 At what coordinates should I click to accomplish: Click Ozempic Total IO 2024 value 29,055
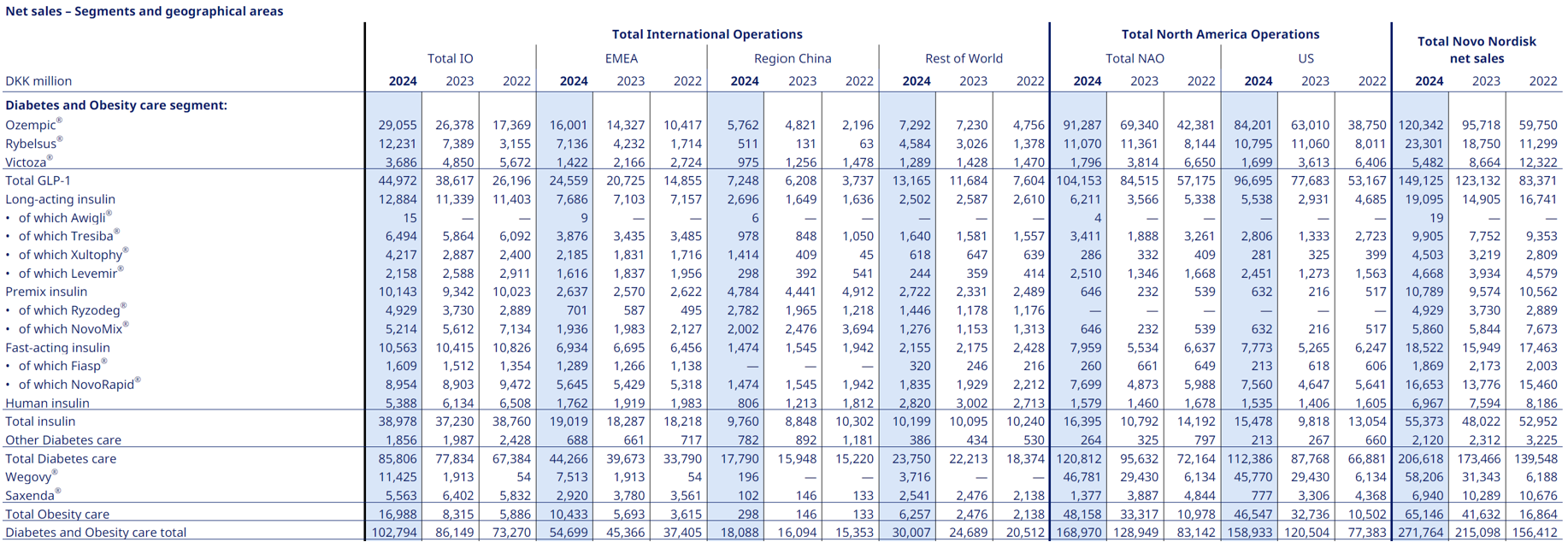(x=398, y=125)
